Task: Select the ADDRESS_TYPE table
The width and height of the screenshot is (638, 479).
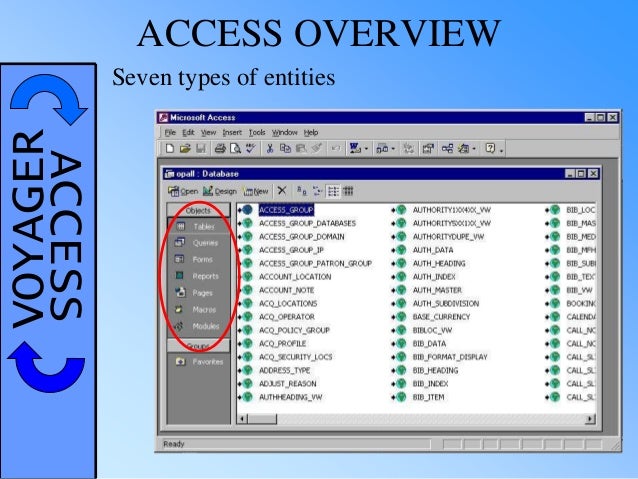Action: click(284, 370)
